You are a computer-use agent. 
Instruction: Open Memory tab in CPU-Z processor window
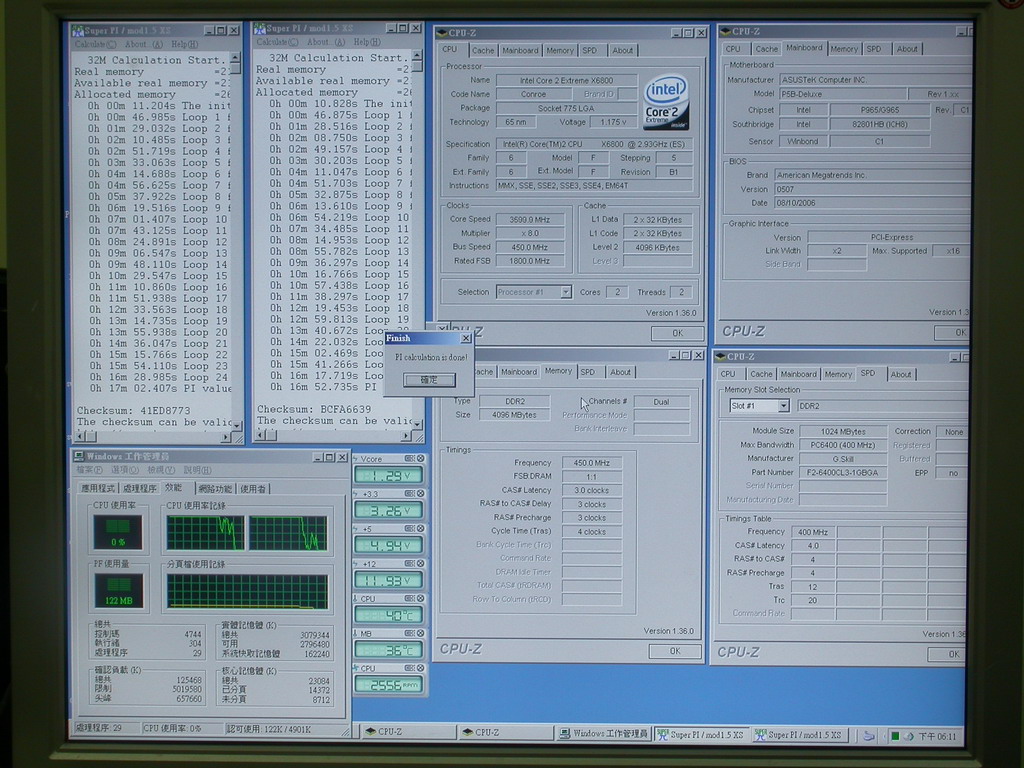click(x=560, y=50)
